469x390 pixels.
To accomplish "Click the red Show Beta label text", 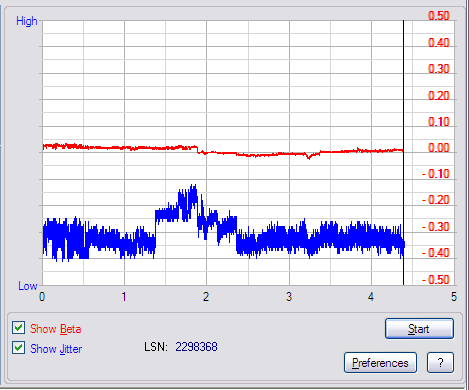I will tap(56, 329).
